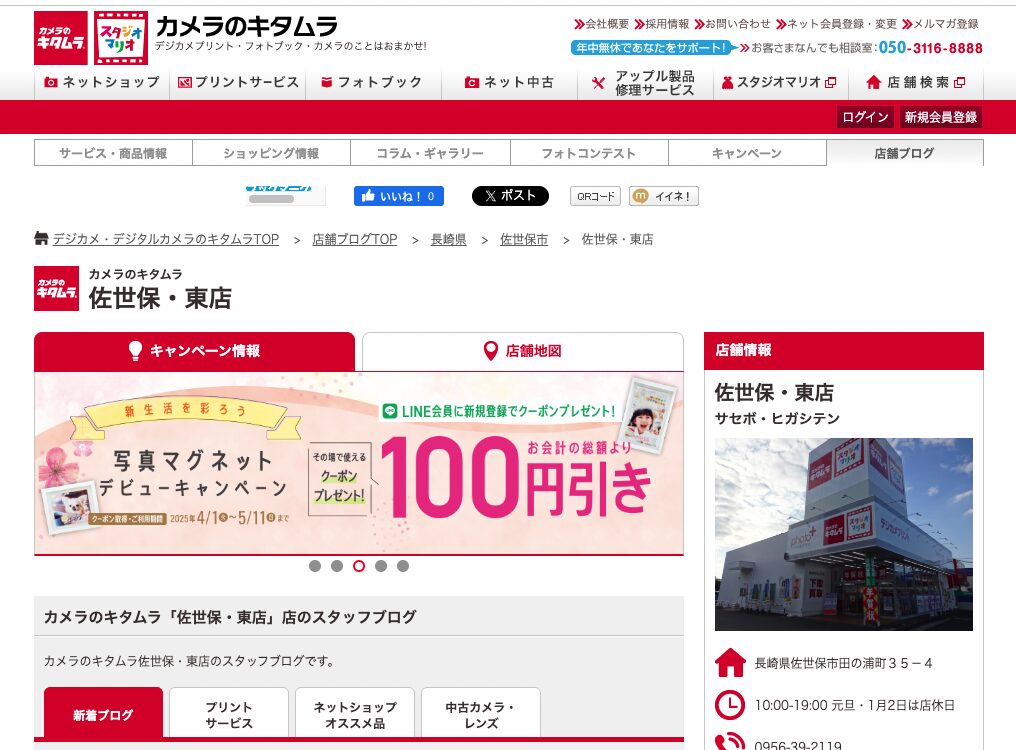The width and height of the screenshot is (1016, 750).
Task: Click the ログイン button
Action: (865, 117)
